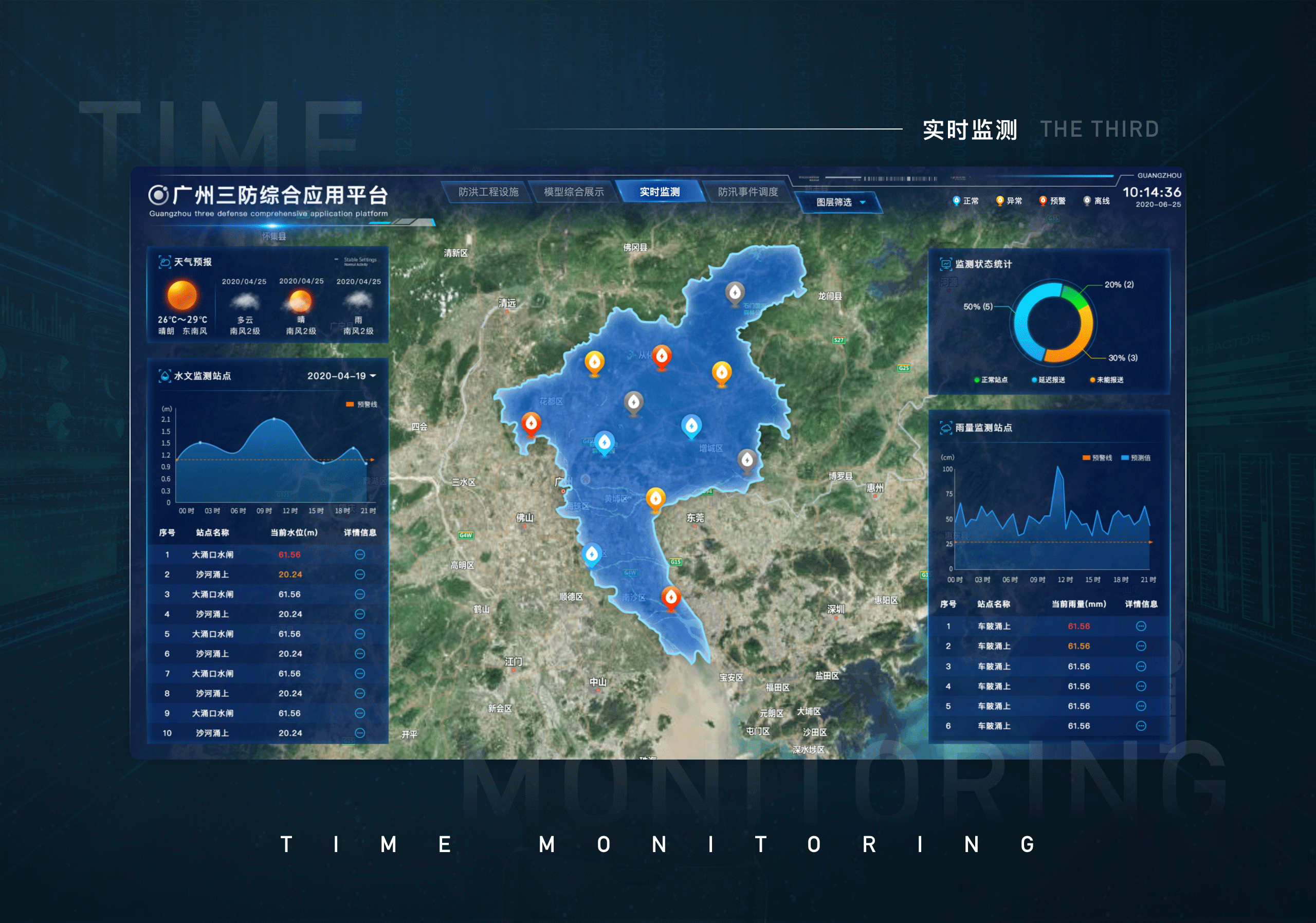Click the platform logo icon beside 广州三防综合应用平台
The width and height of the screenshot is (1316, 923).
(158, 195)
